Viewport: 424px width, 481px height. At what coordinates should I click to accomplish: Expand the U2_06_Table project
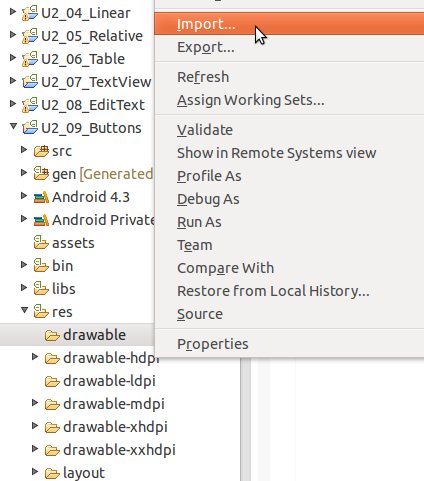coord(13,57)
